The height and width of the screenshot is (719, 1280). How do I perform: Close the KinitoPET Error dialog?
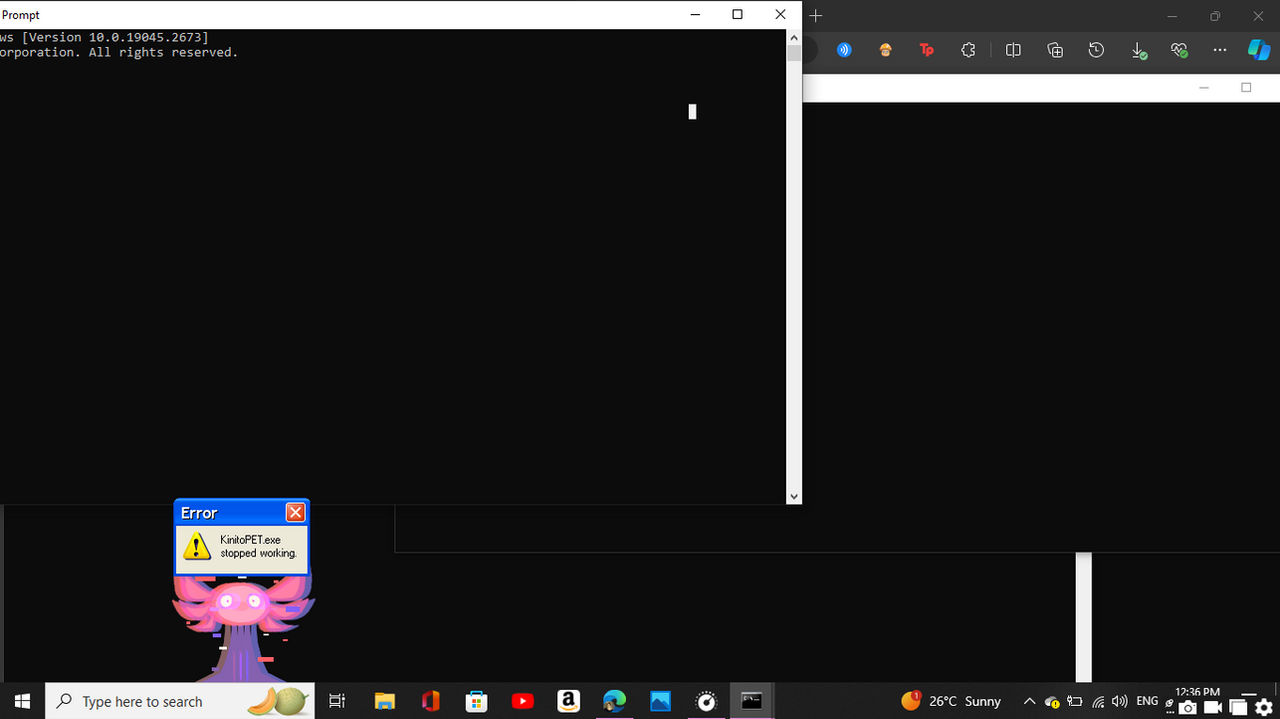coord(295,512)
